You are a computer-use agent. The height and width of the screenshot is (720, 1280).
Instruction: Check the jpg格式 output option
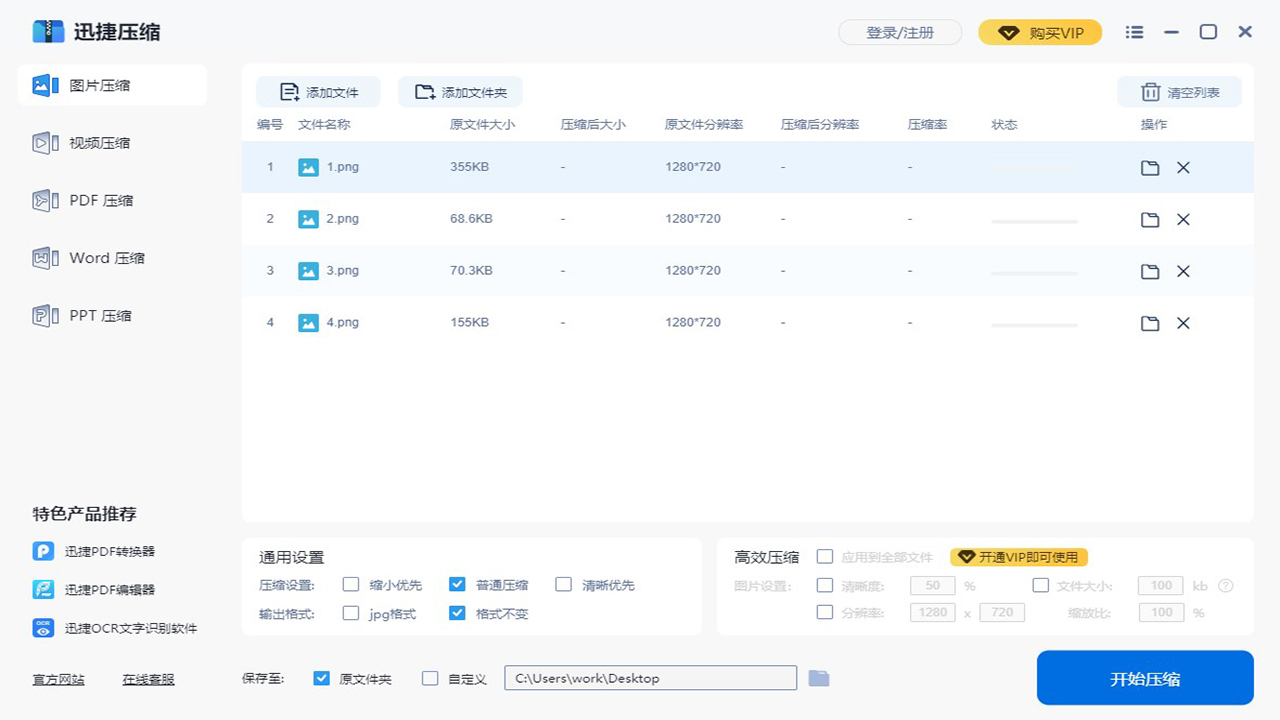pyautogui.click(x=351, y=613)
